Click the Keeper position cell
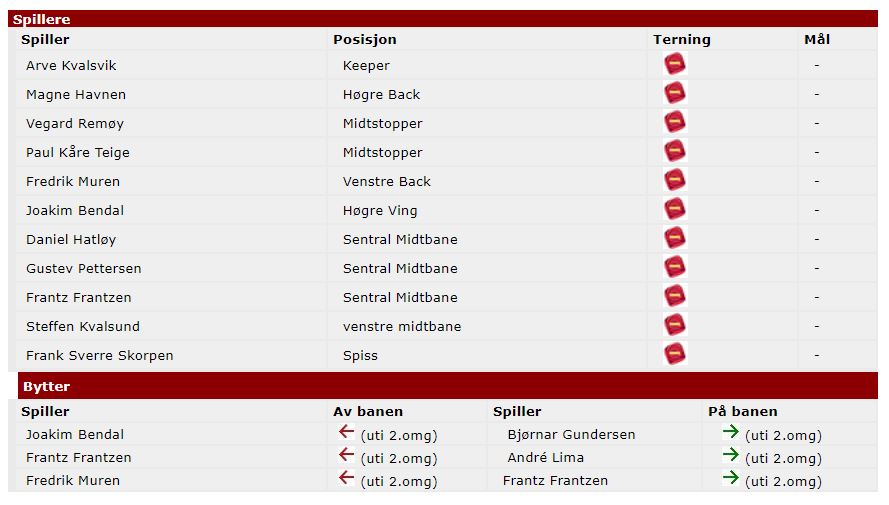 [366, 65]
